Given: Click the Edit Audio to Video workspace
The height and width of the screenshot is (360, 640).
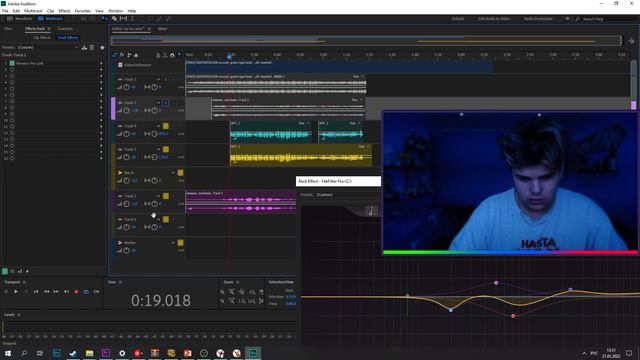Looking at the screenshot, I should [x=493, y=19].
